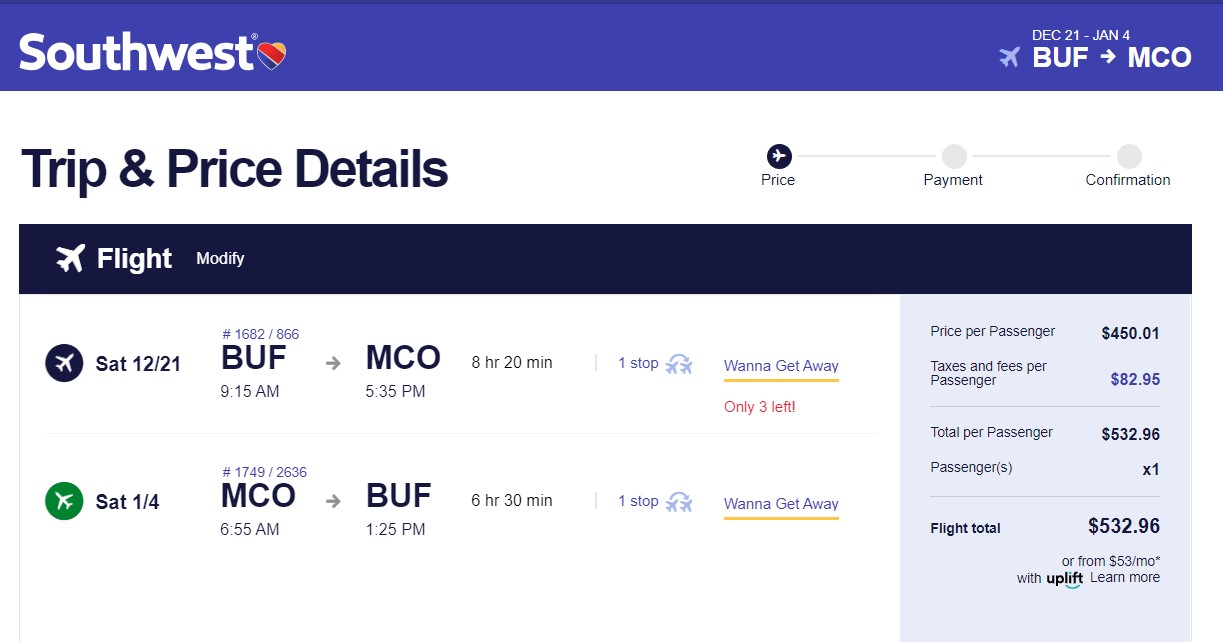Image resolution: width=1223 pixels, height=642 pixels.
Task: Open Wanna Get Away fare for MCO to BUF
Action: [x=781, y=504]
